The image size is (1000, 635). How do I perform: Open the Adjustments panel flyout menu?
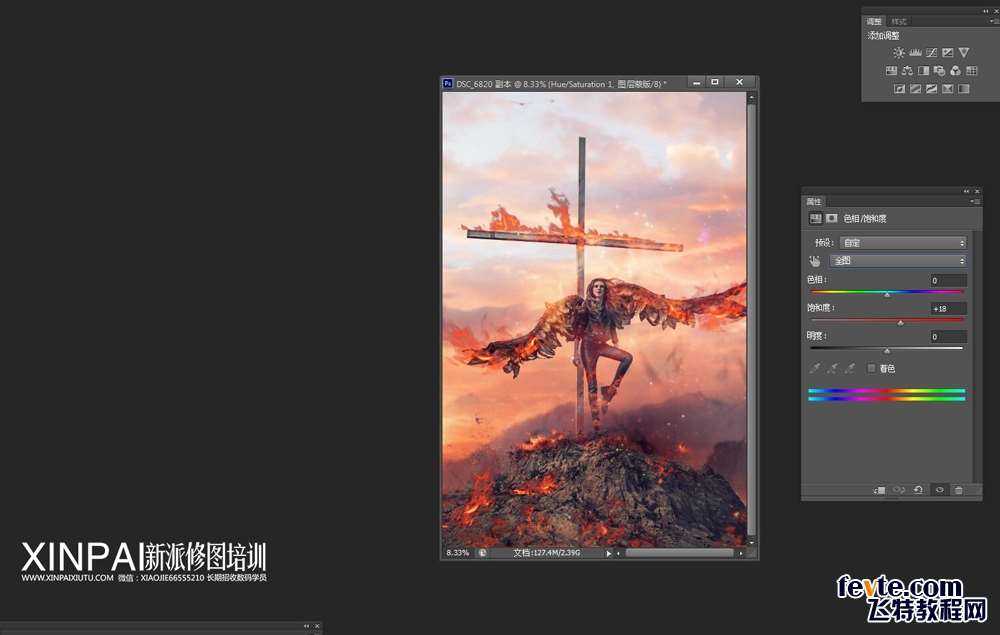tap(994, 21)
